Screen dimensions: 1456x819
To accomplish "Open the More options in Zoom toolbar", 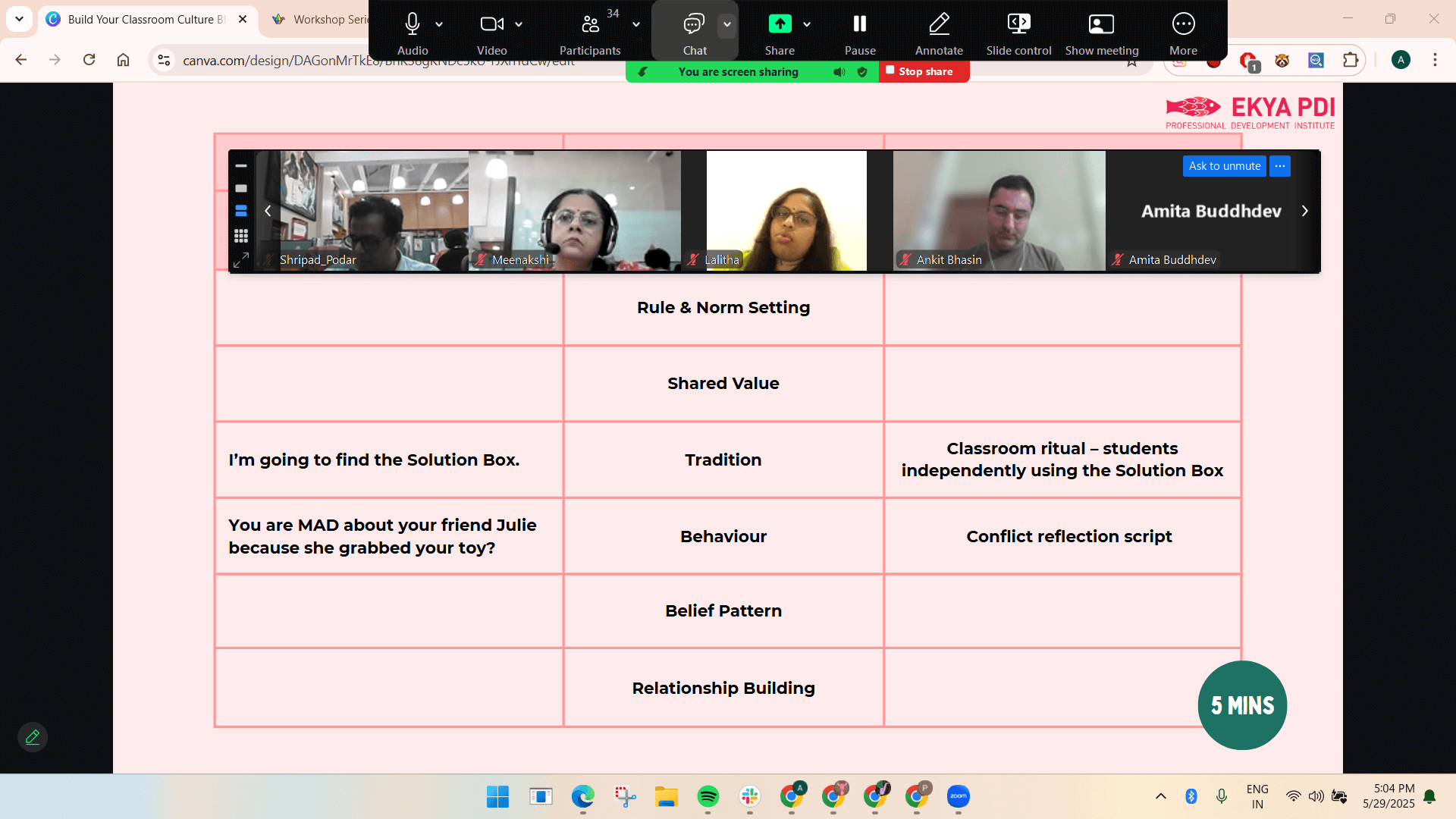I will [1183, 32].
